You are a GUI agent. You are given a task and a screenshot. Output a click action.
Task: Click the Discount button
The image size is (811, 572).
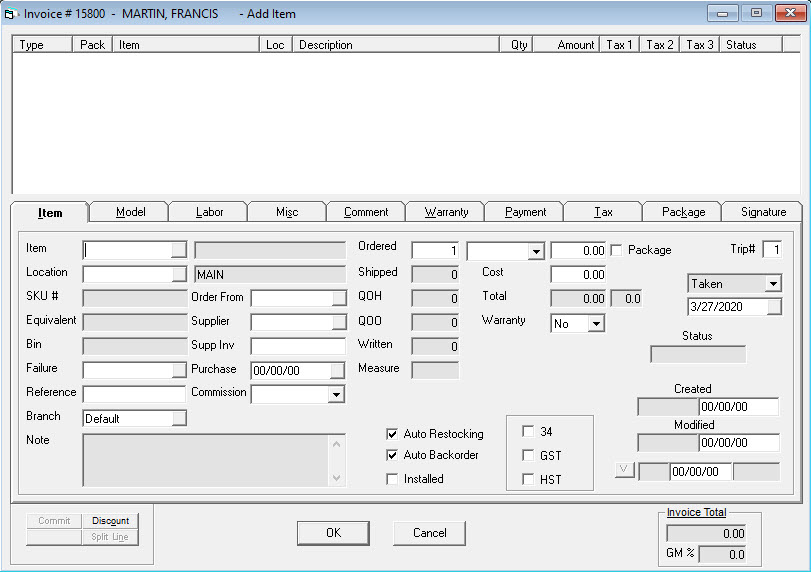pyautogui.click(x=110, y=521)
